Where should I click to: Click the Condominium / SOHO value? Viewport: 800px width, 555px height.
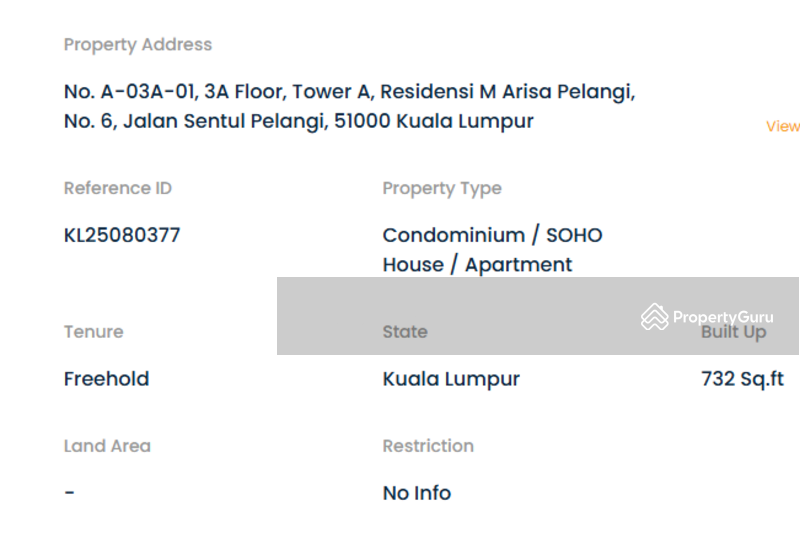[x=492, y=235]
